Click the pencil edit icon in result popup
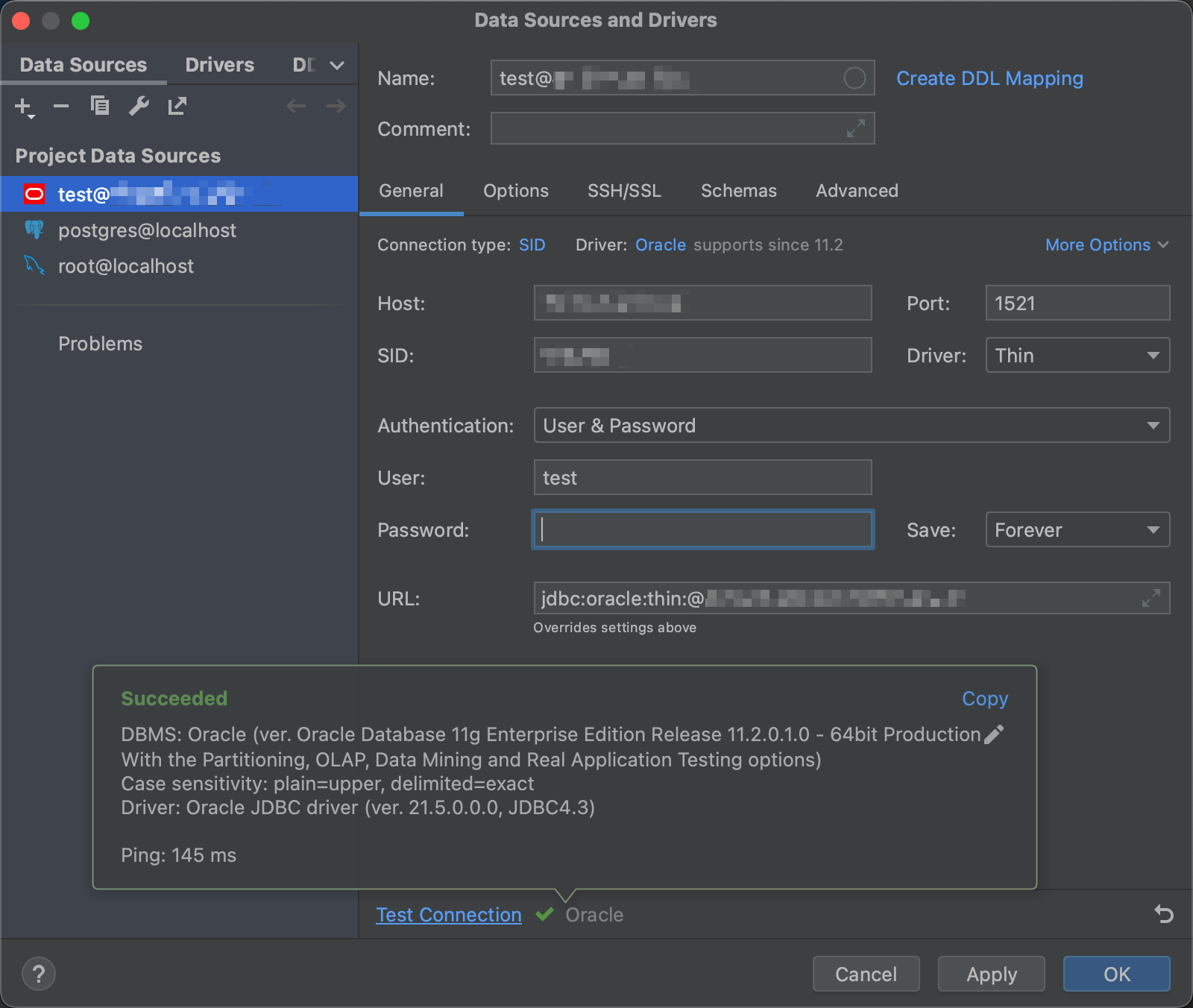Screen dimensions: 1193x1008 (x=994, y=734)
